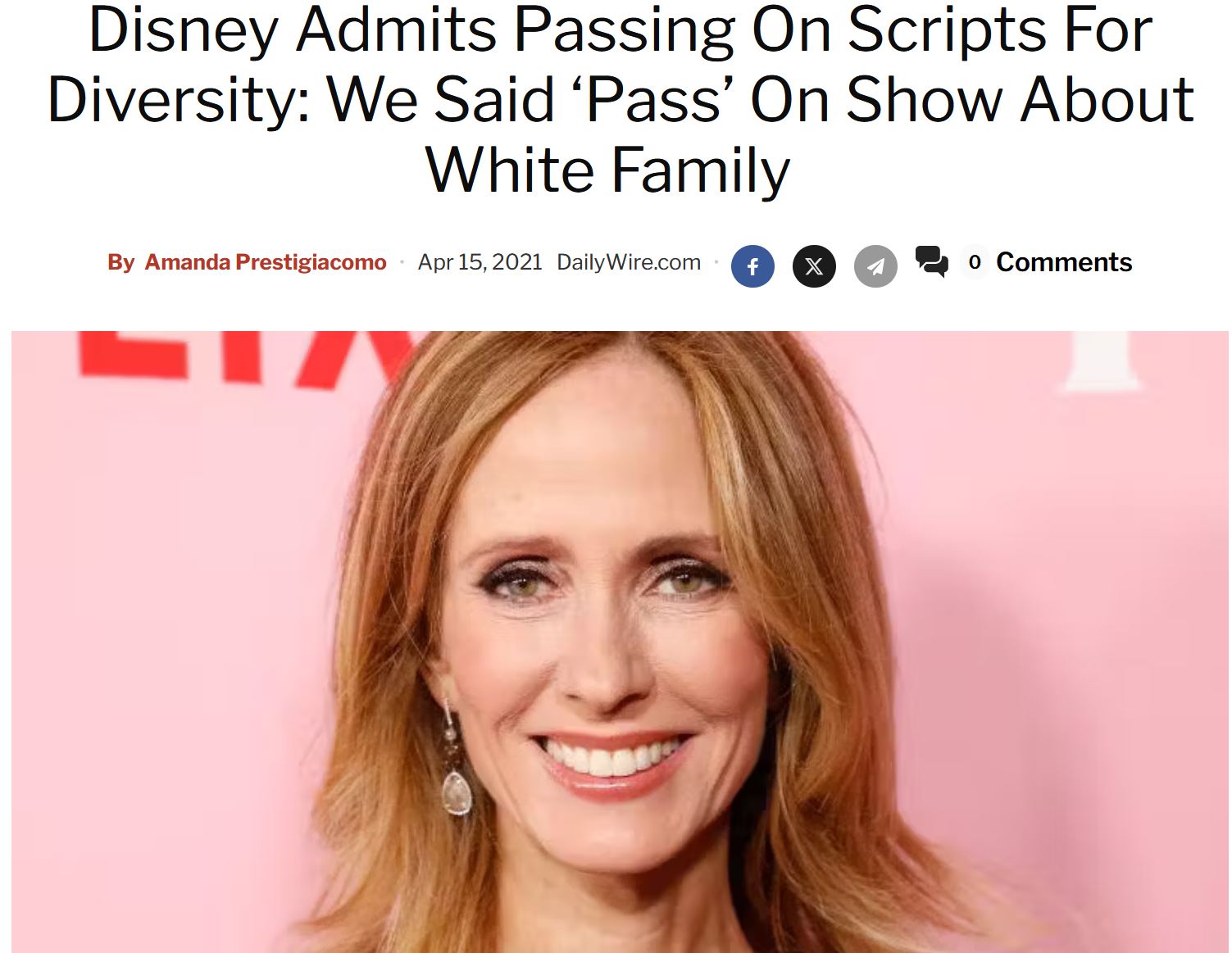Open Amanda Prestigiacomo's author page

266,262
